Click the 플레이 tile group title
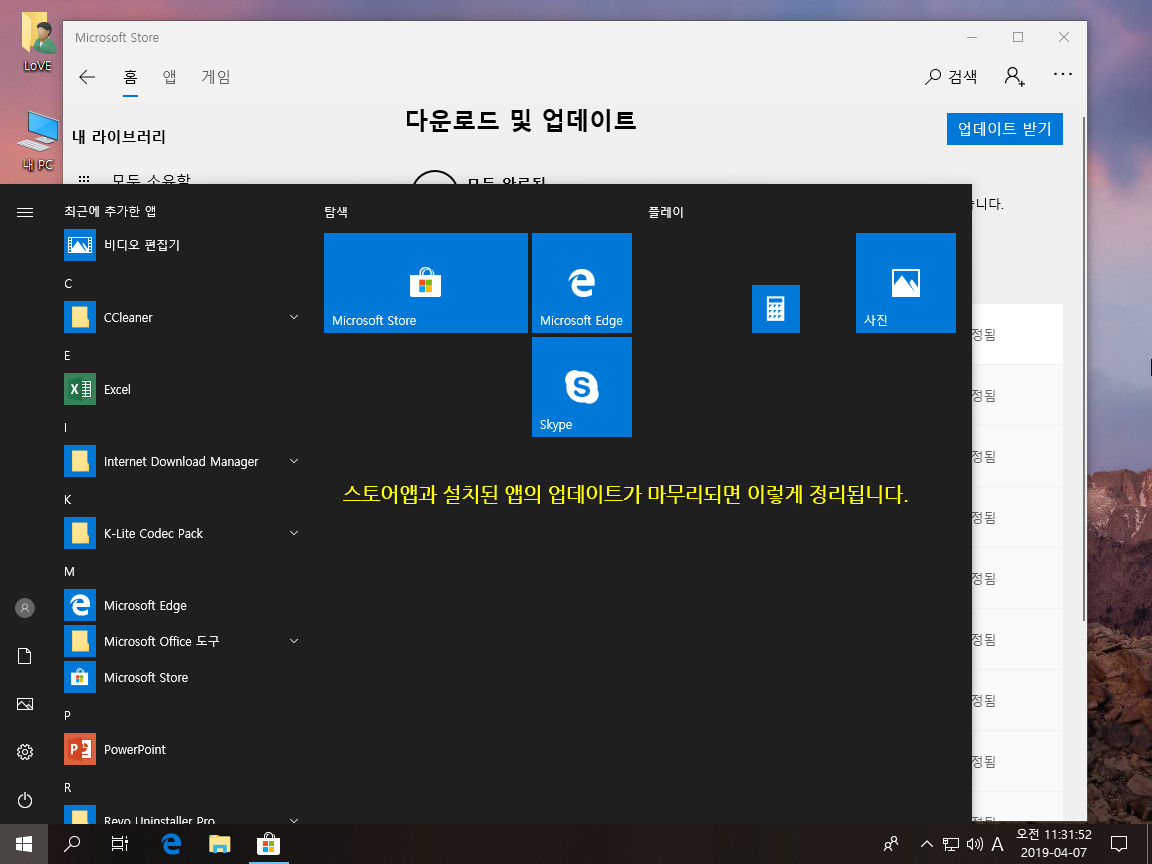The width and height of the screenshot is (1152, 864). click(666, 212)
